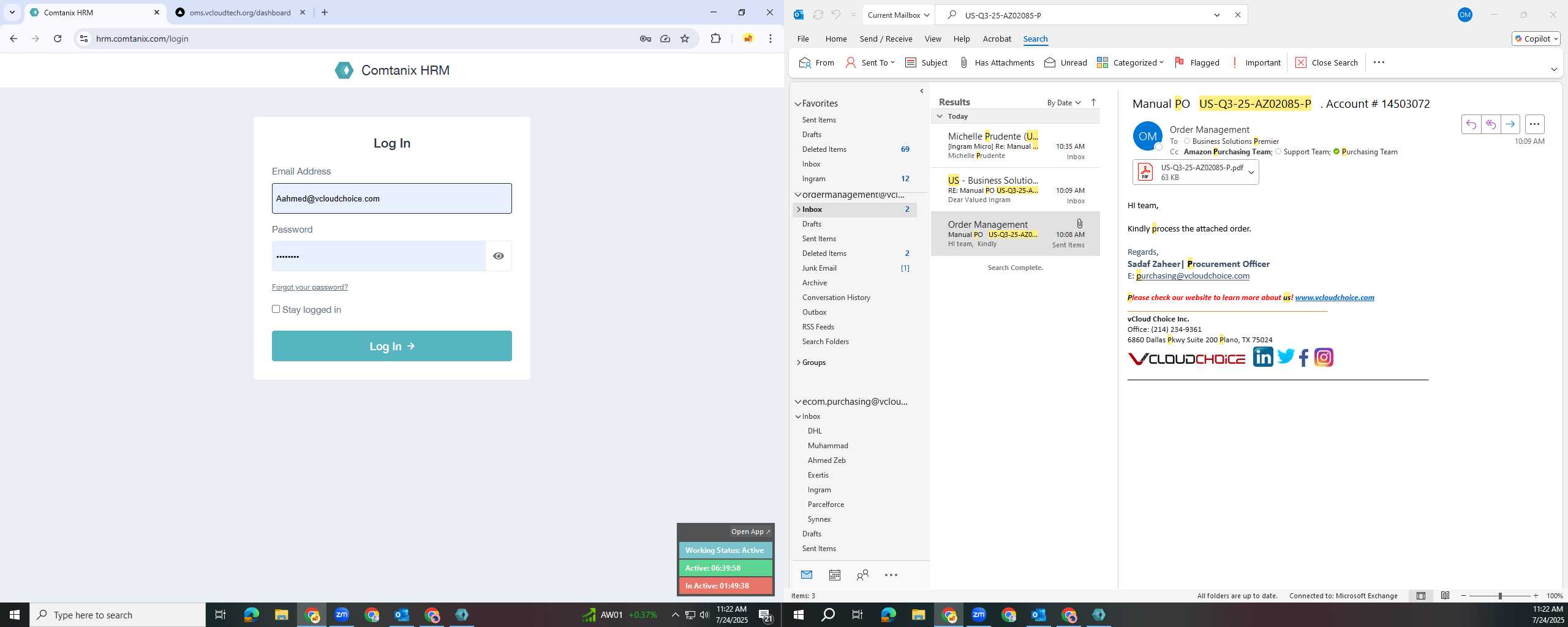Reply to the message
1568x627 pixels.
pyautogui.click(x=1471, y=124)
